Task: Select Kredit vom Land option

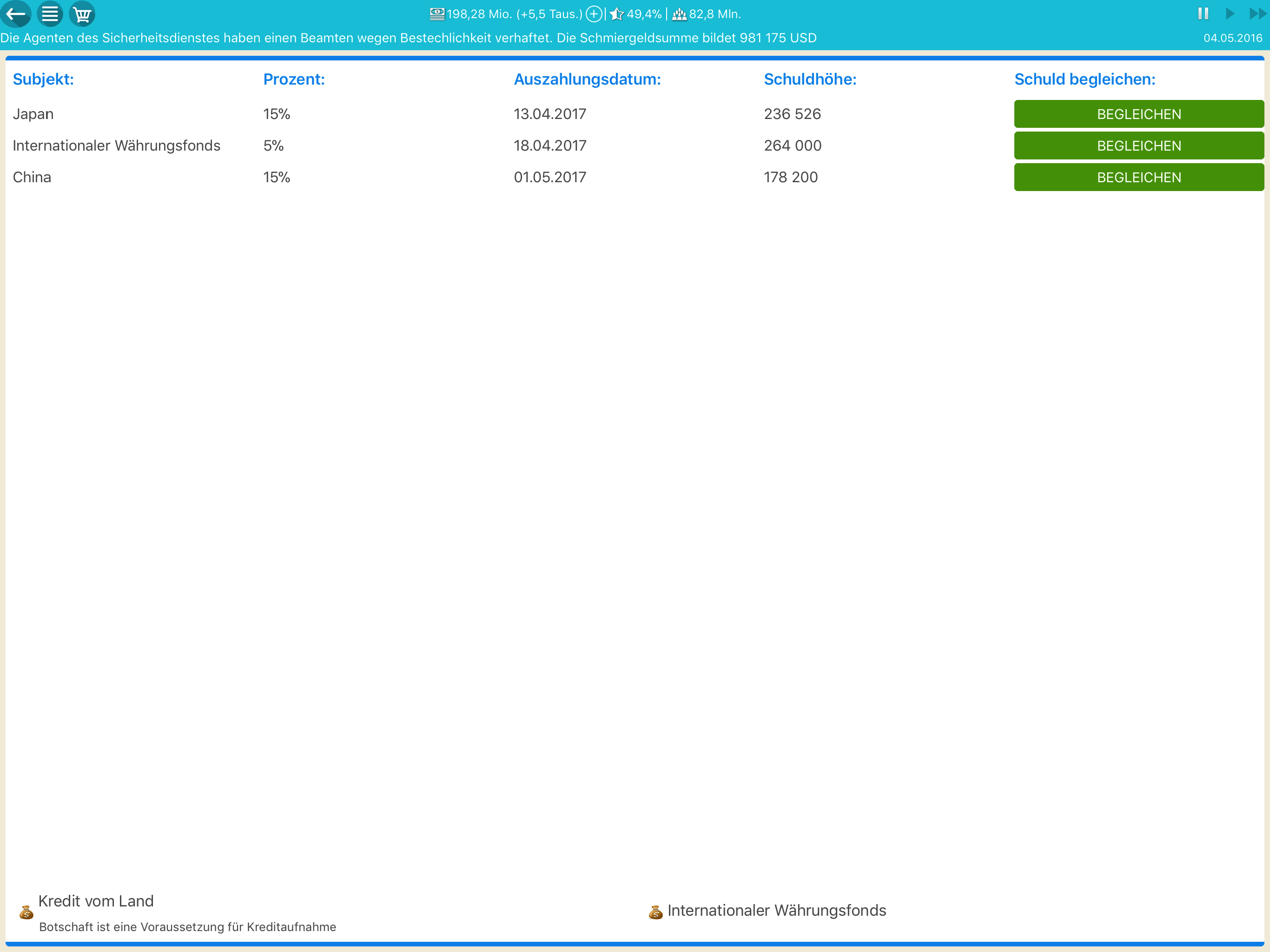Action: (x=96, y=901)
